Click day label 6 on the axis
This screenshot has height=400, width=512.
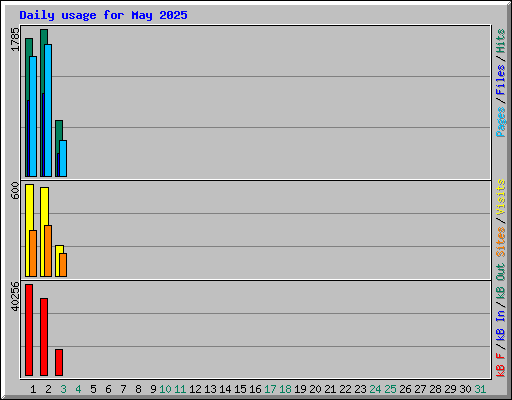pos(108,389)
